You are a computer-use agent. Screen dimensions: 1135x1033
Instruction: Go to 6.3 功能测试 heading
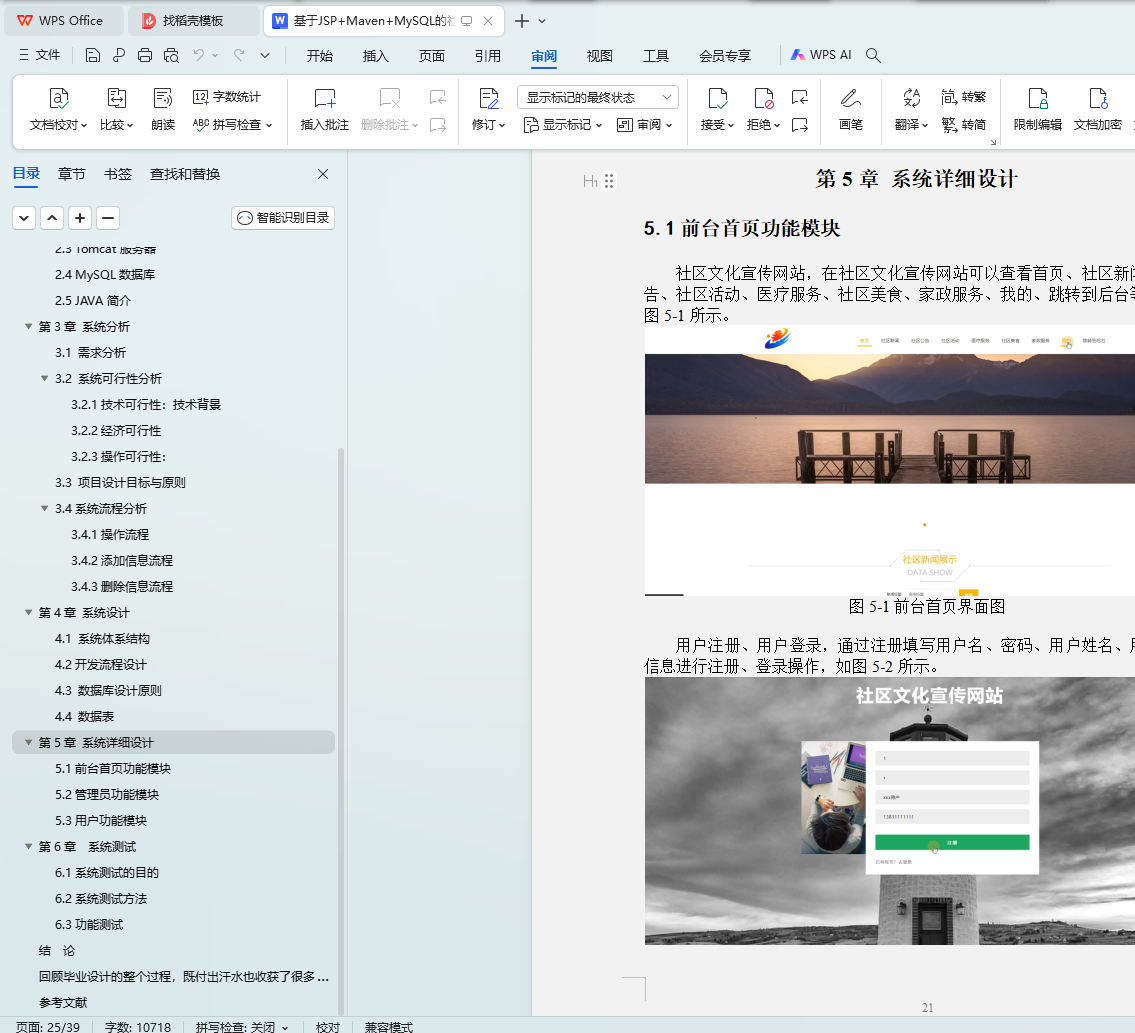(89, 924)
